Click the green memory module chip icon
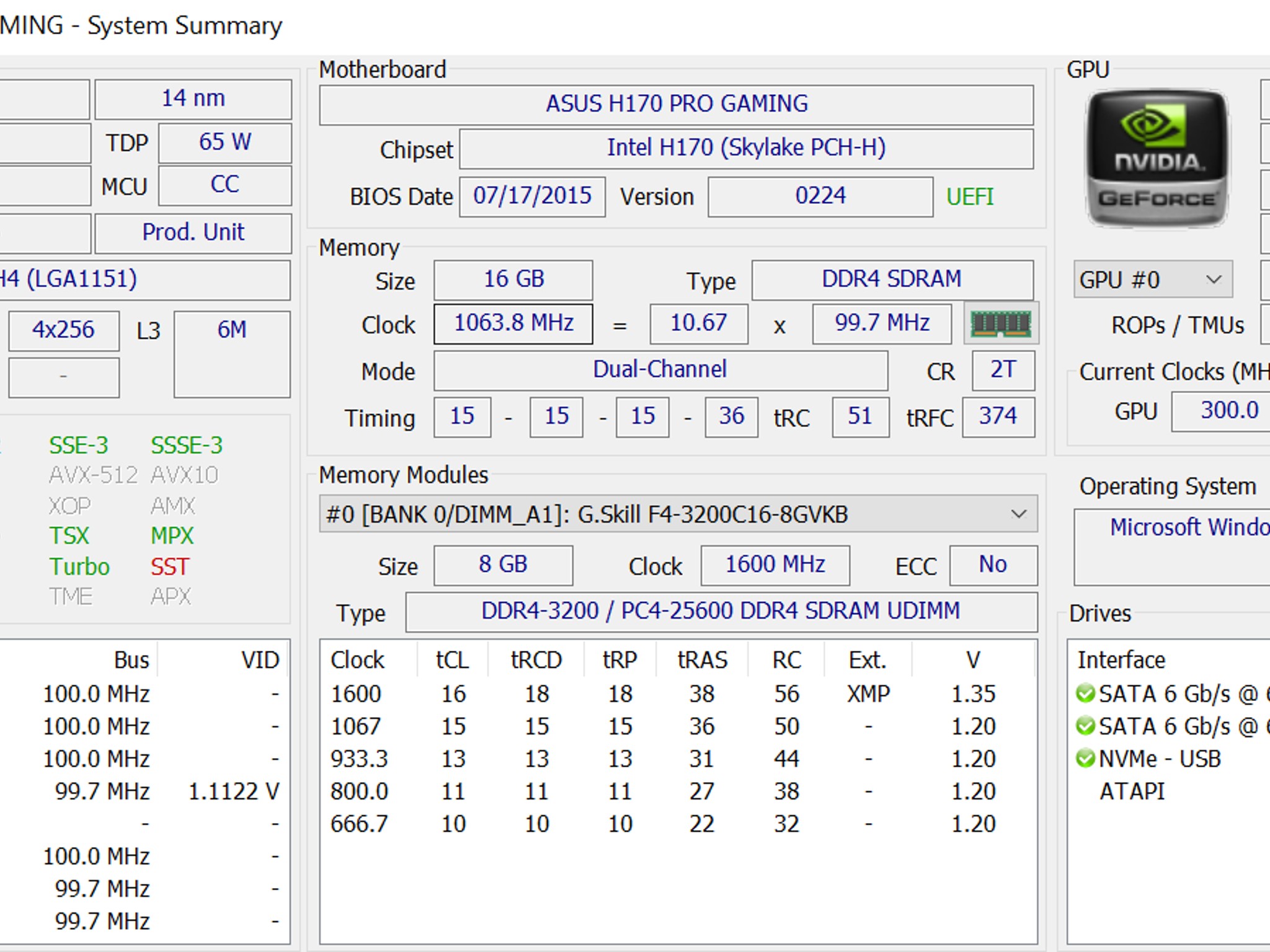Screen dimensions: 1270x952 point(1001,323)
